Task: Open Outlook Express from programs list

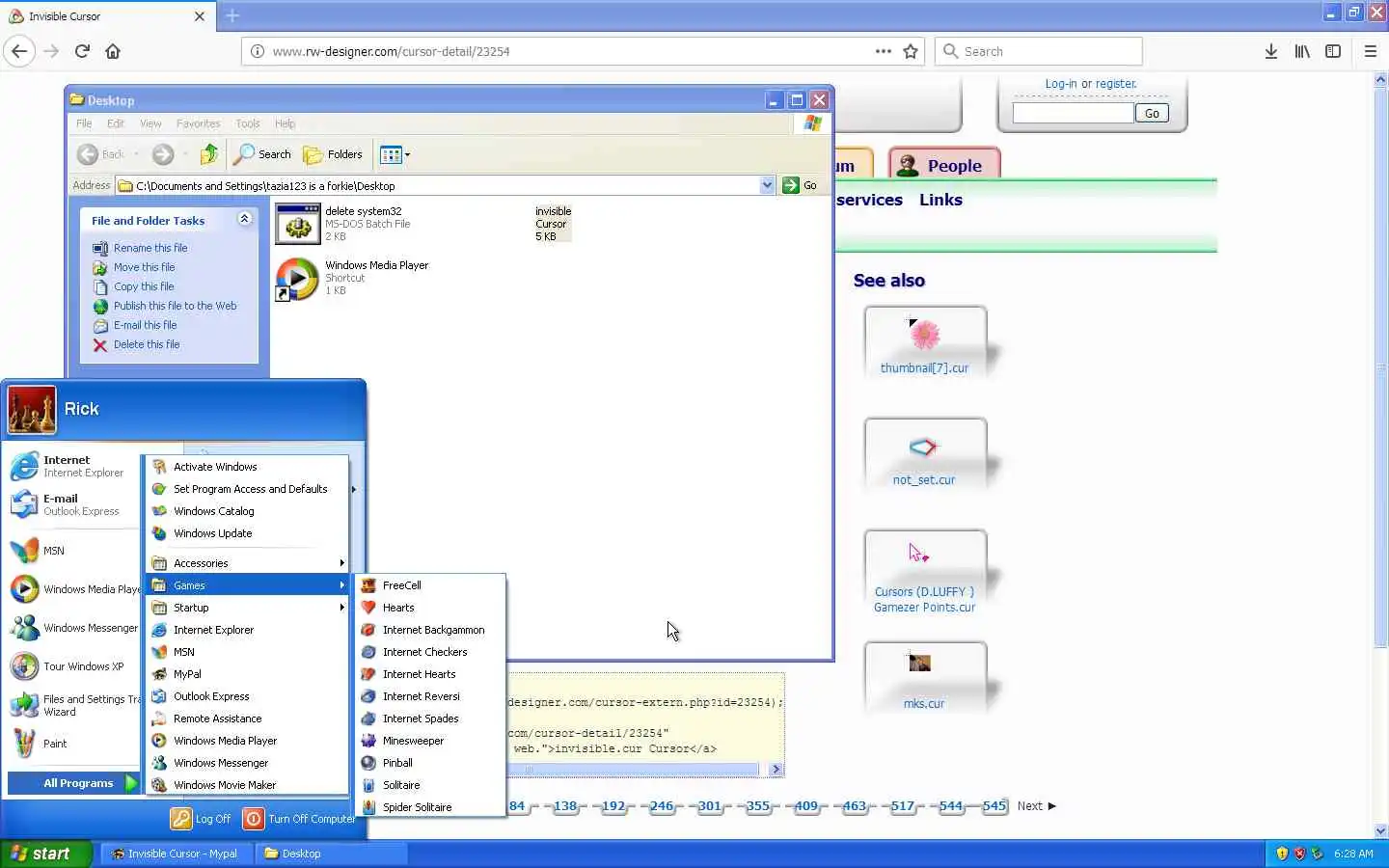Action: [247, 696]
